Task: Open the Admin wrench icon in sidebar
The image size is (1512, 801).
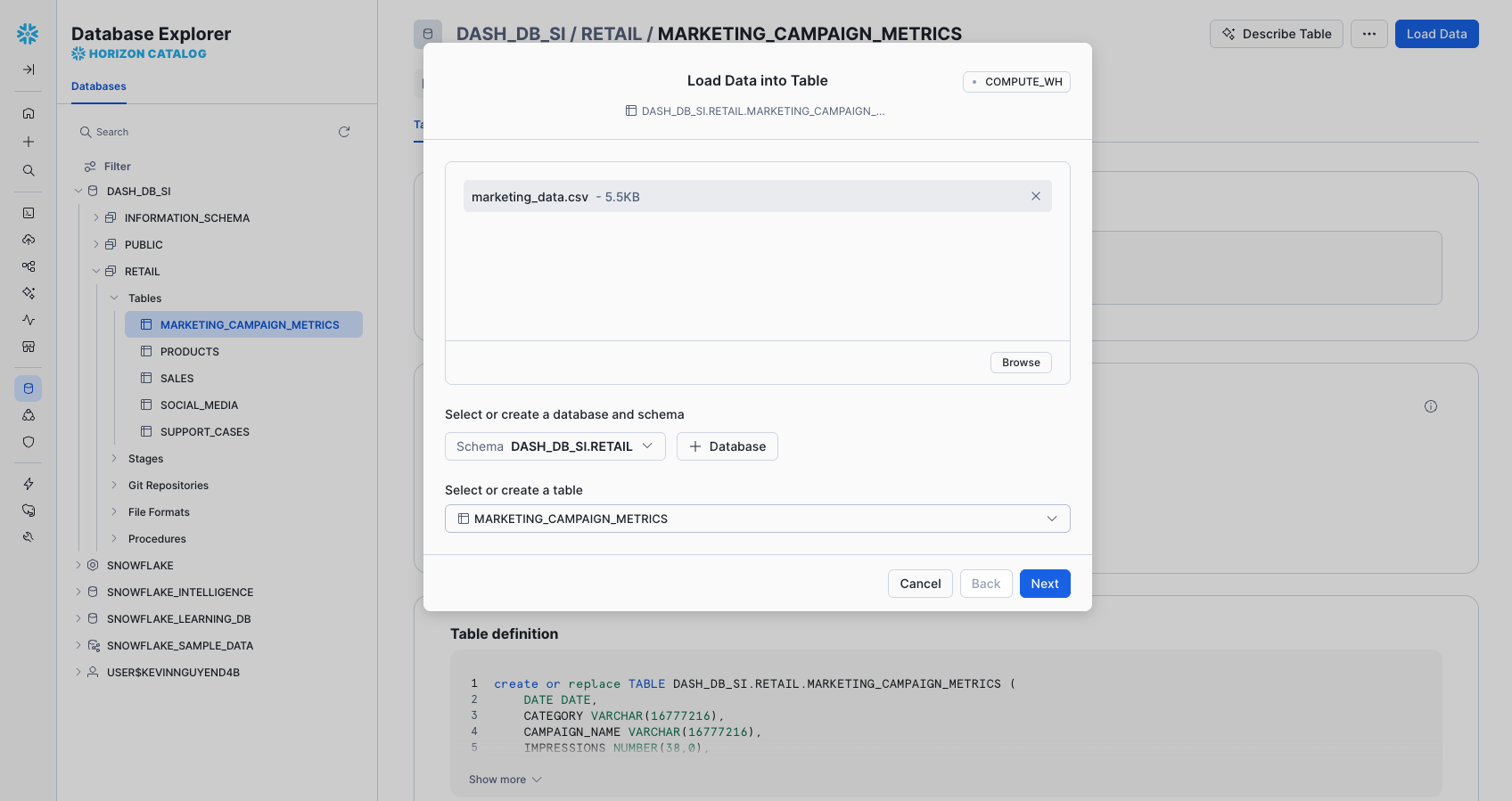Action: pyautogui.click(x=29, y=537)
